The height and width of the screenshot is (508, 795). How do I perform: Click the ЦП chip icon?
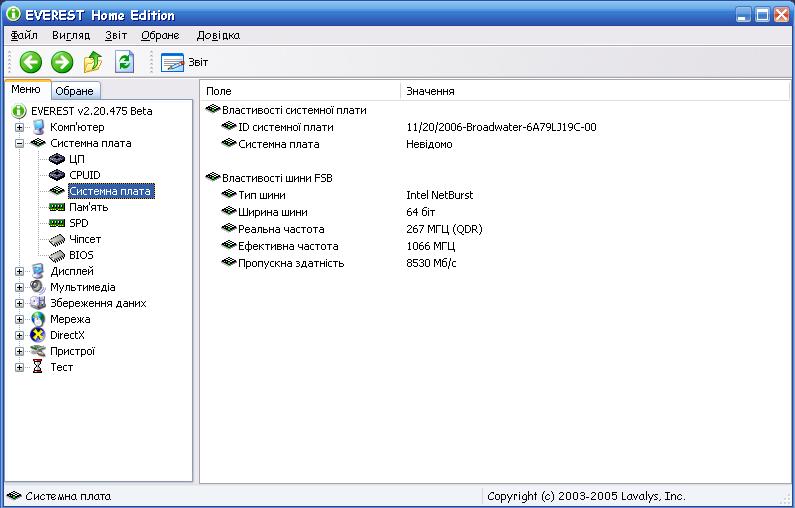point(57,159)
